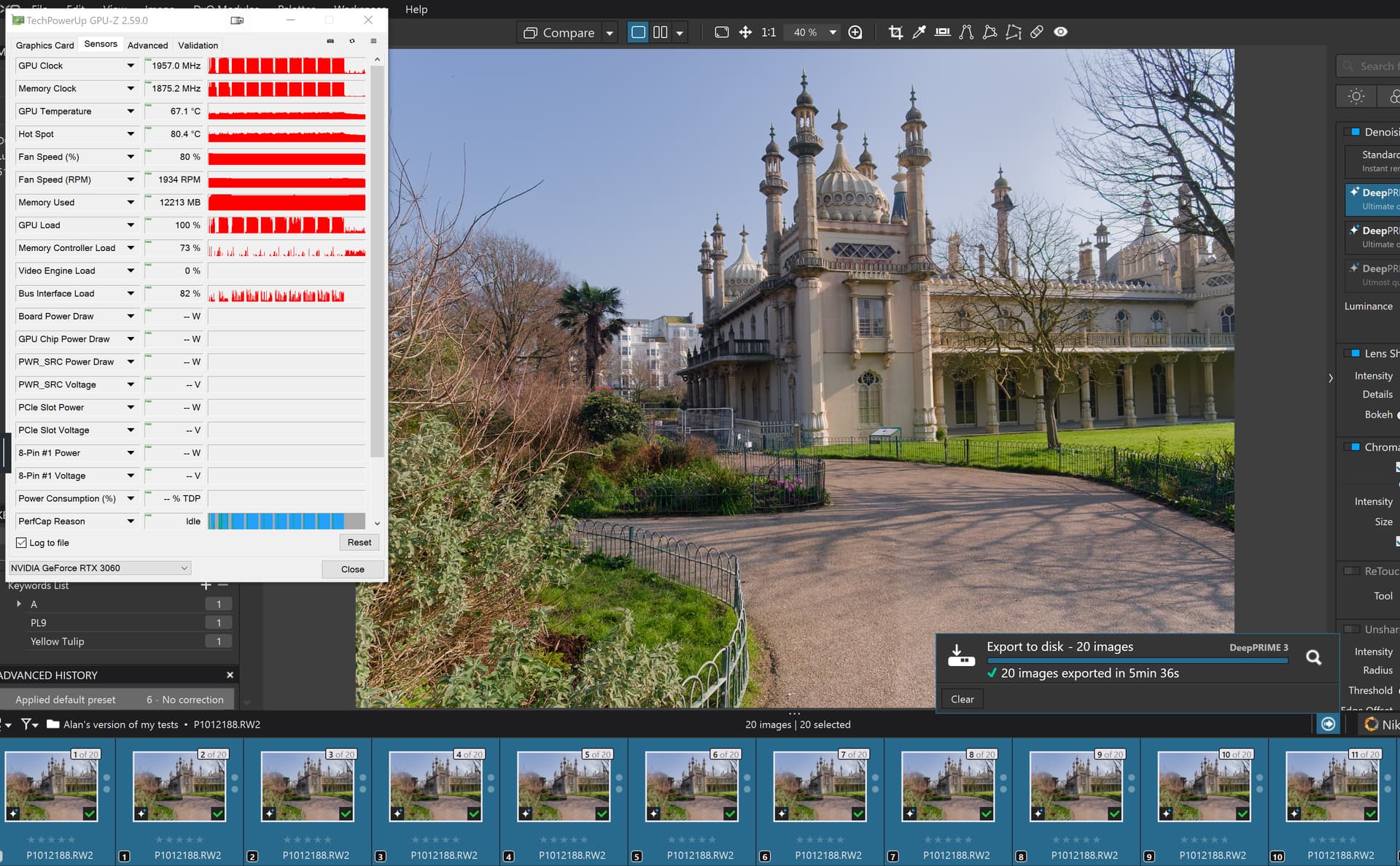1400x866 pixels.
Task: Uncheck the Log to file checkbox
Action: point(22,543)
